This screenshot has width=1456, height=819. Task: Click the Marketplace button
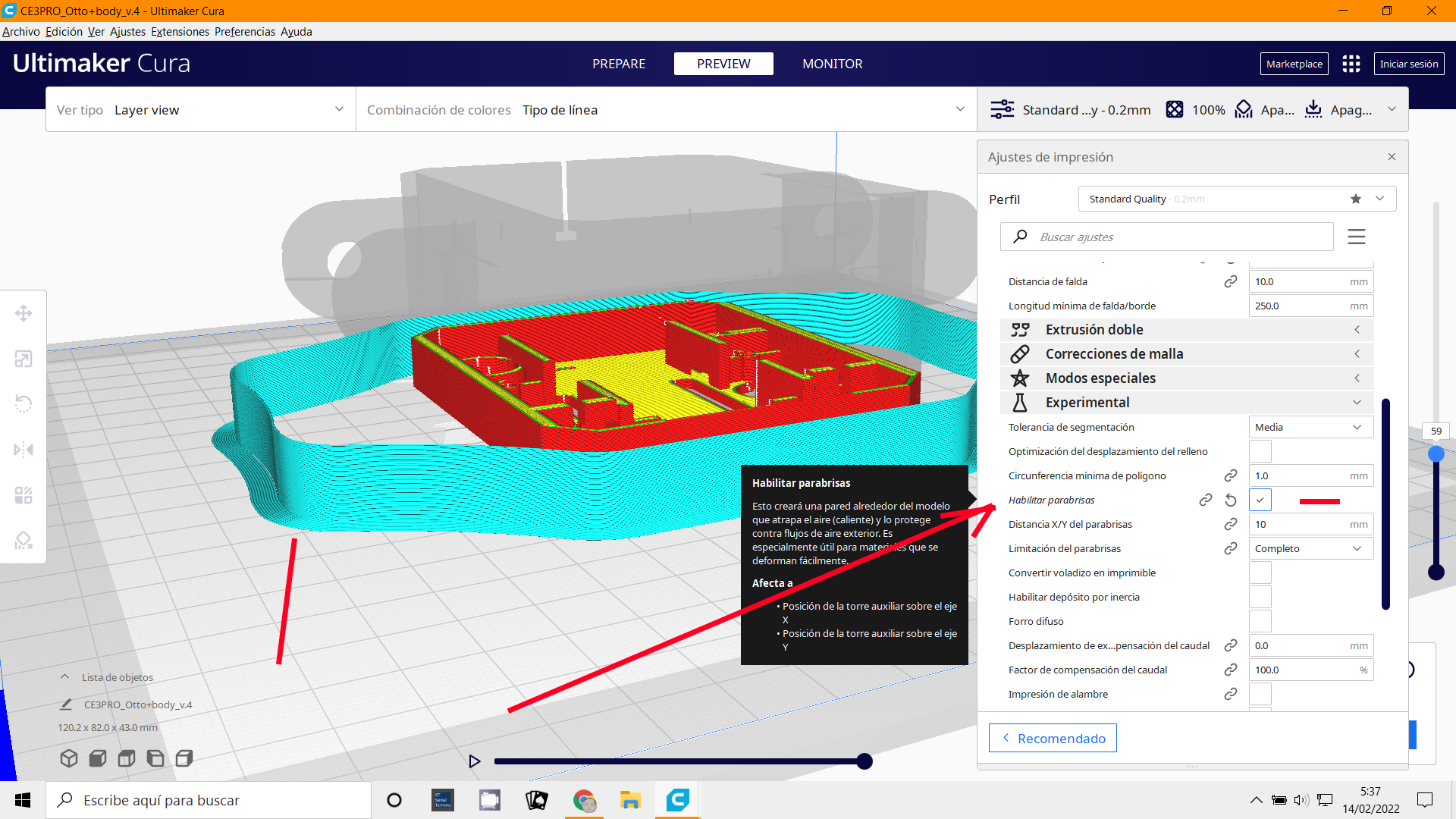point(1294,64)
